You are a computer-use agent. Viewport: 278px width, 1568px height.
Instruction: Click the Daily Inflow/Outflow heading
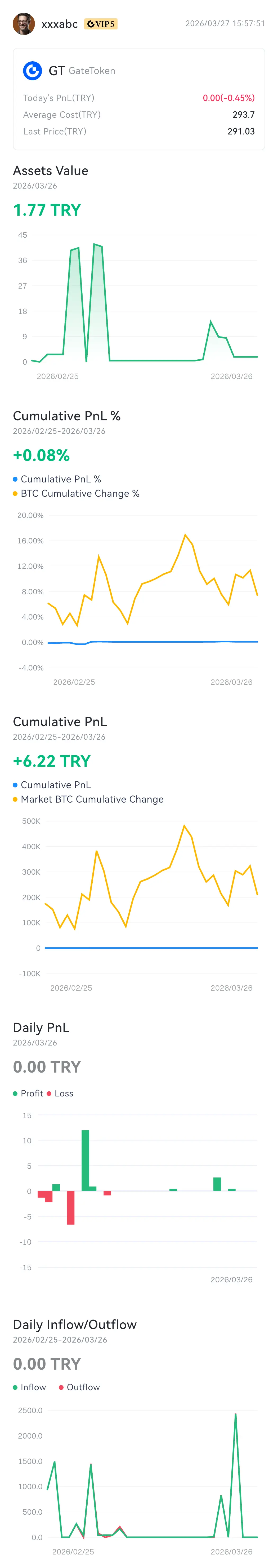coord(75,1325)
